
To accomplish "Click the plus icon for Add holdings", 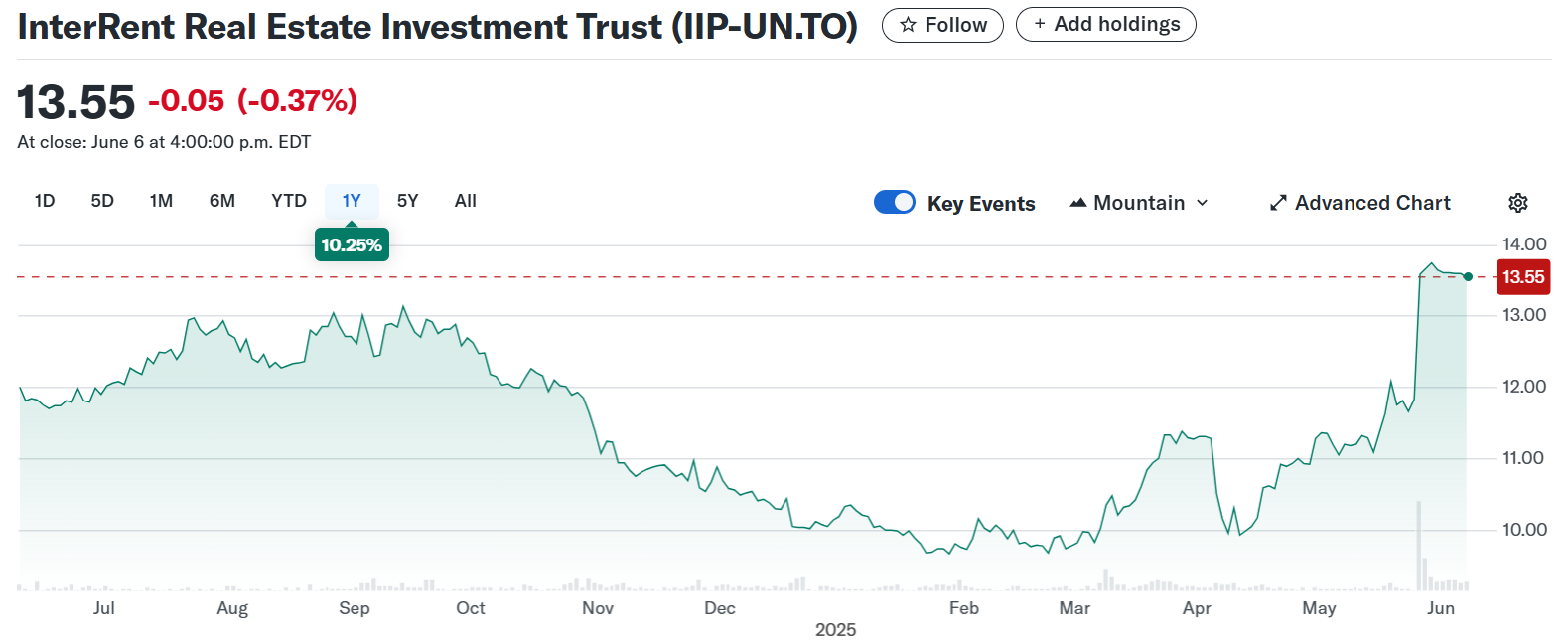I will tap(1040, 24).
